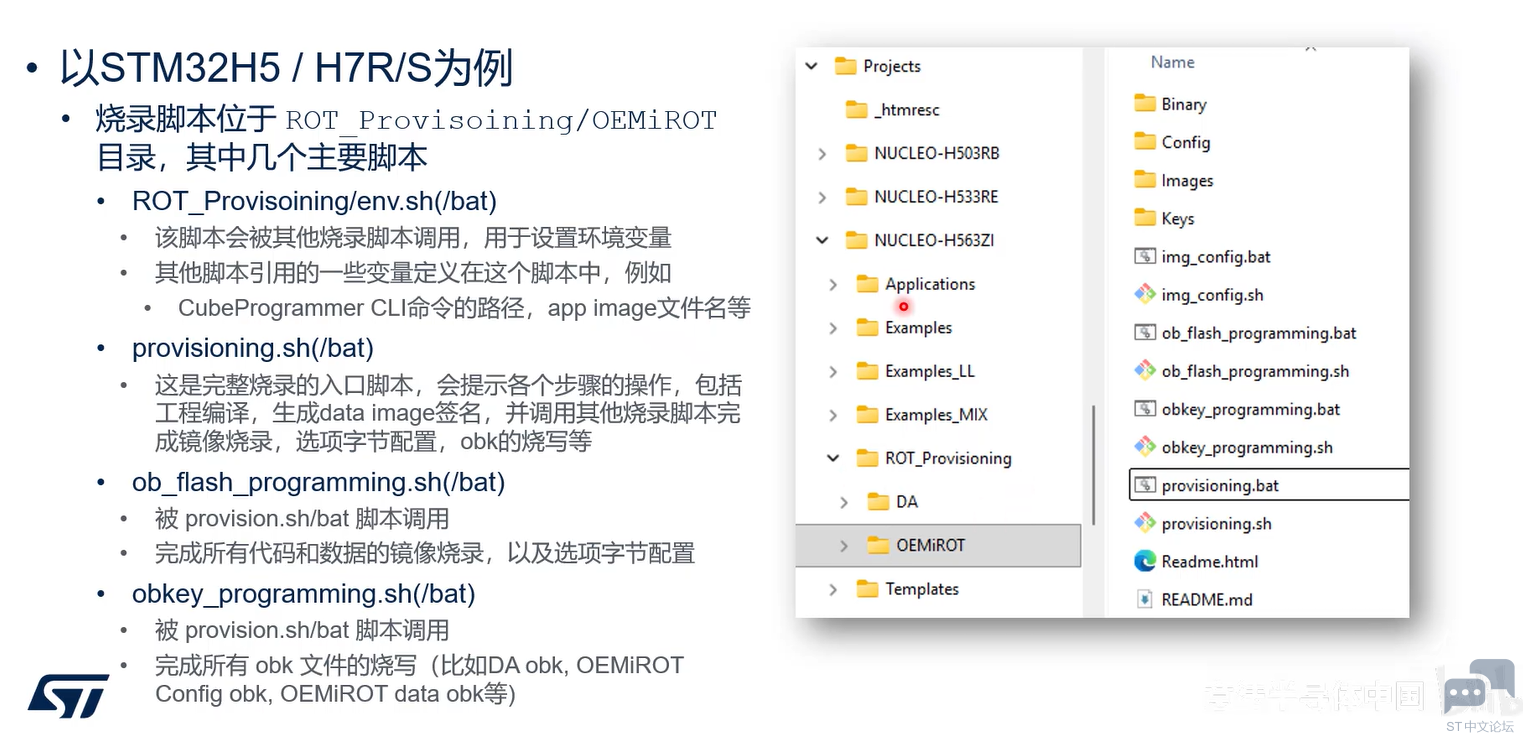Image resolution: width=1523 pixels, height=742 pixels.
Task: Click the OEMiROT folder icon in tree
Action: (x=878, y=545)
